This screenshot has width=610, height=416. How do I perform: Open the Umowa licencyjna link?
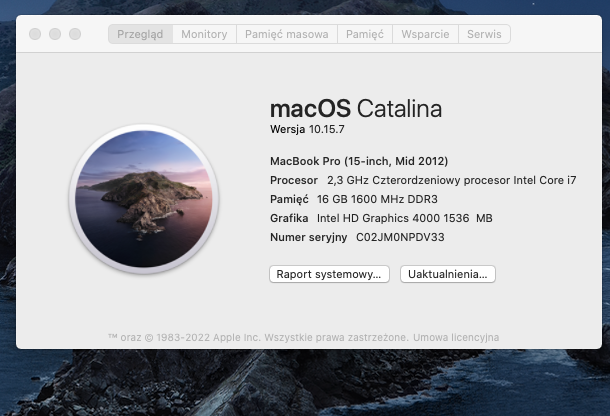click(456, 337)
